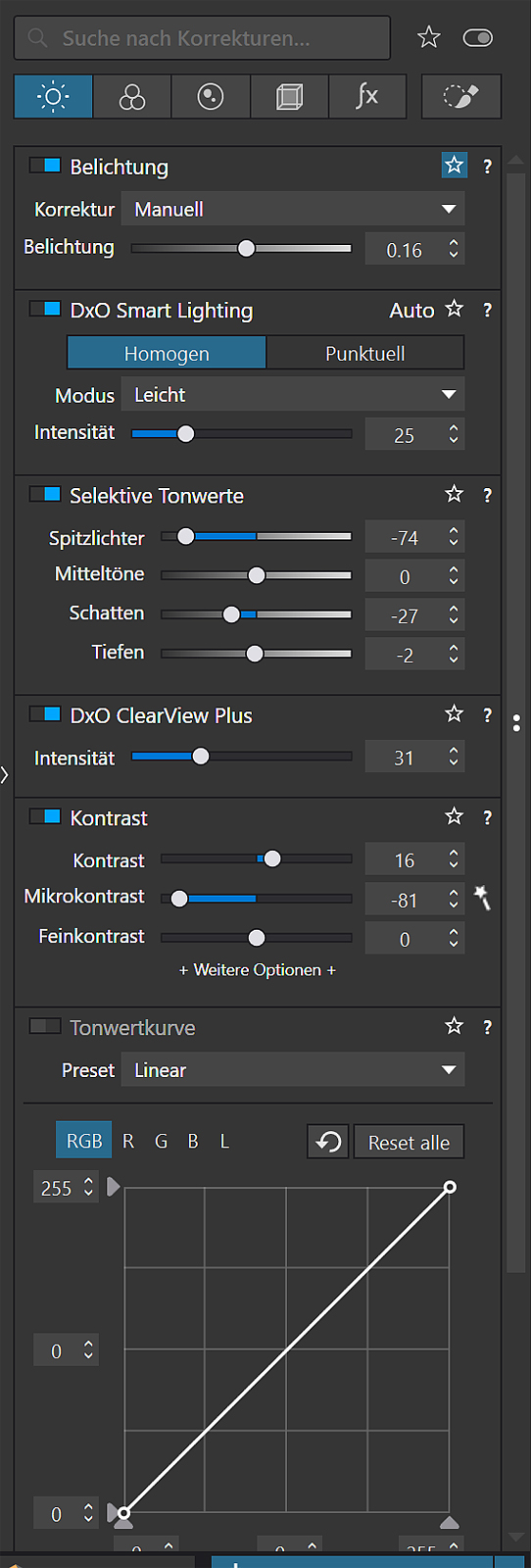
Task: Click Spitzlichter value stepper arrows
Action: (454, 537)
